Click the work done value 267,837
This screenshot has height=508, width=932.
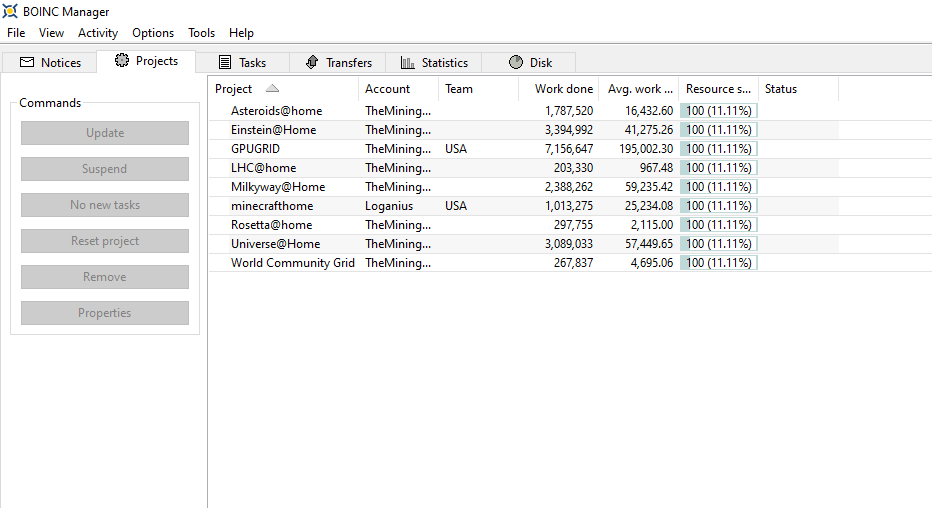(x=573, y=263)
